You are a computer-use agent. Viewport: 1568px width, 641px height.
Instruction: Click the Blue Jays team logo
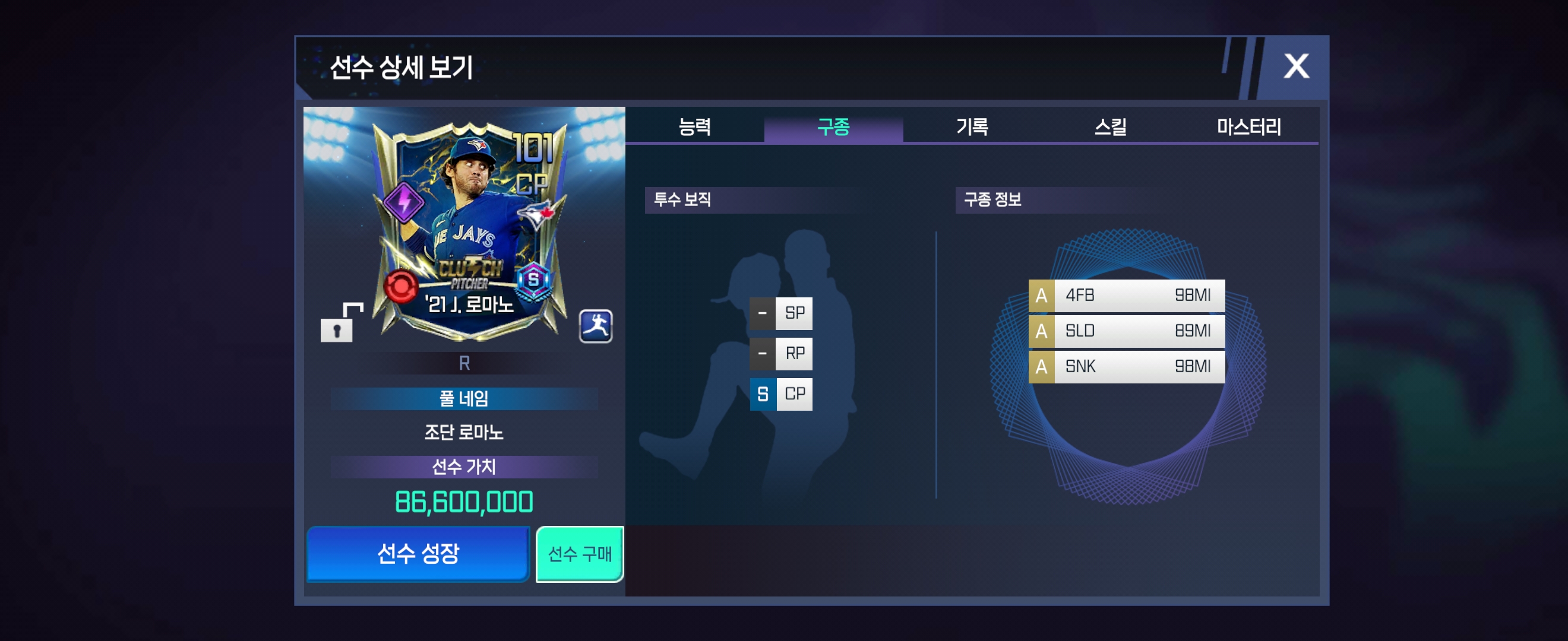(535, 214)
